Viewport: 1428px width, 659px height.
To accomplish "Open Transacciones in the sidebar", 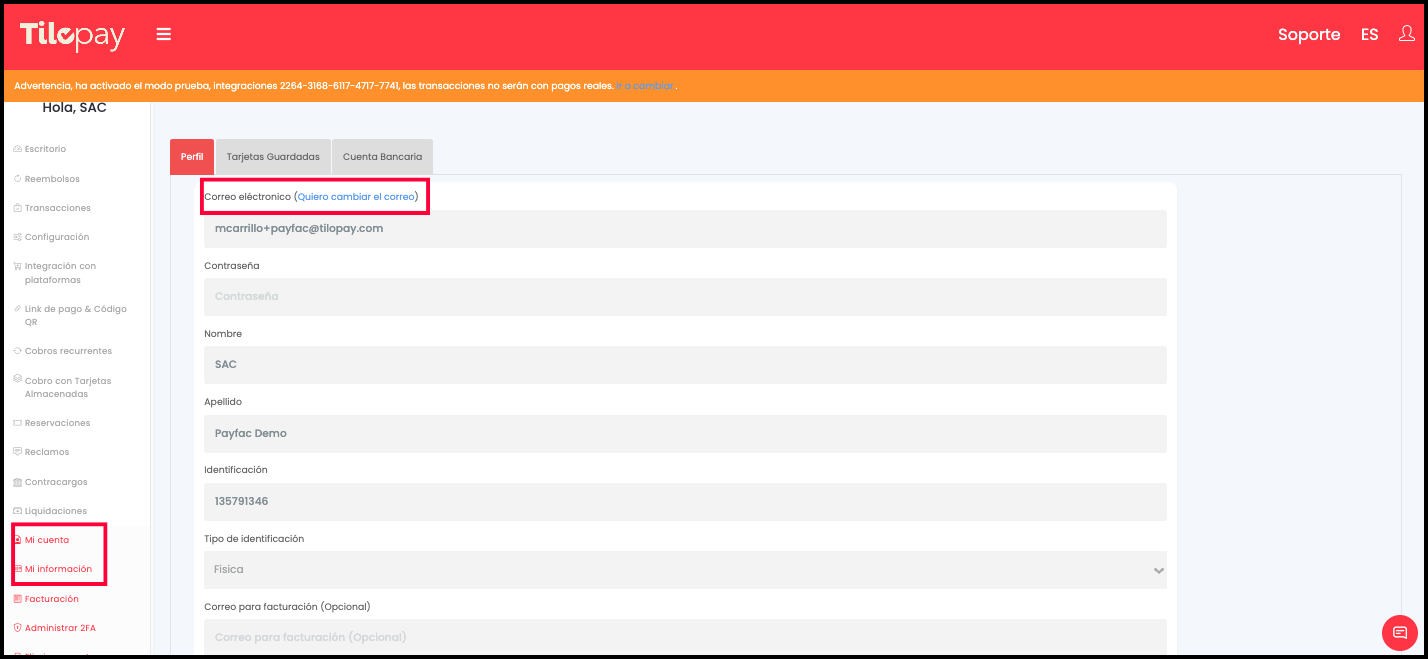I will coord(57,208).
